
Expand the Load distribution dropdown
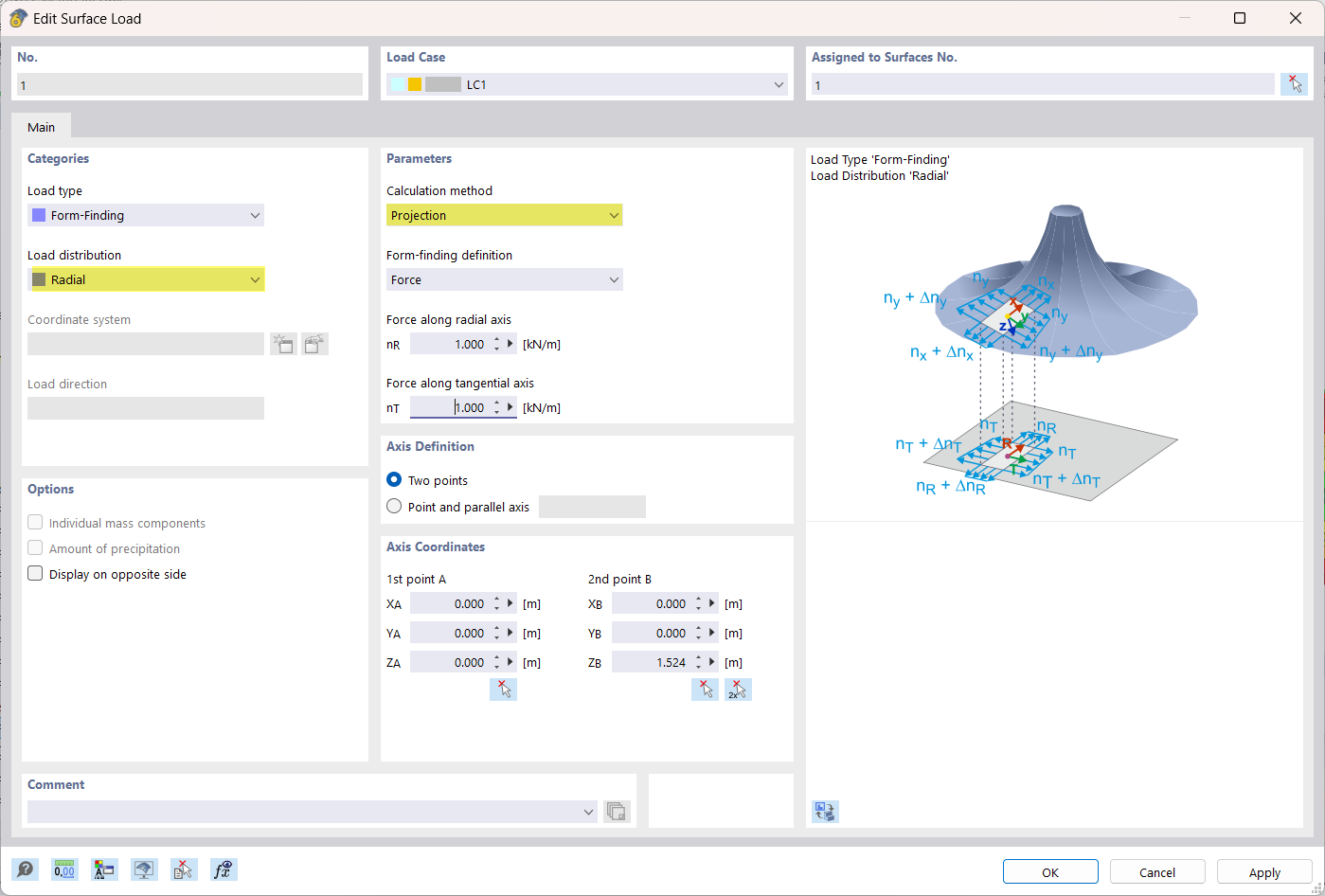255,279
